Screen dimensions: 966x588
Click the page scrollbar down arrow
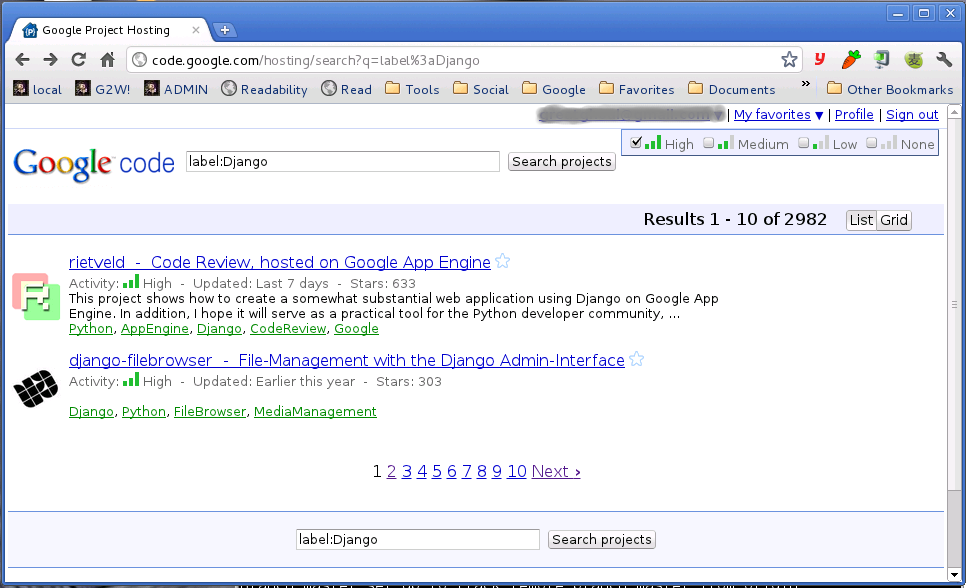point(954,575)
